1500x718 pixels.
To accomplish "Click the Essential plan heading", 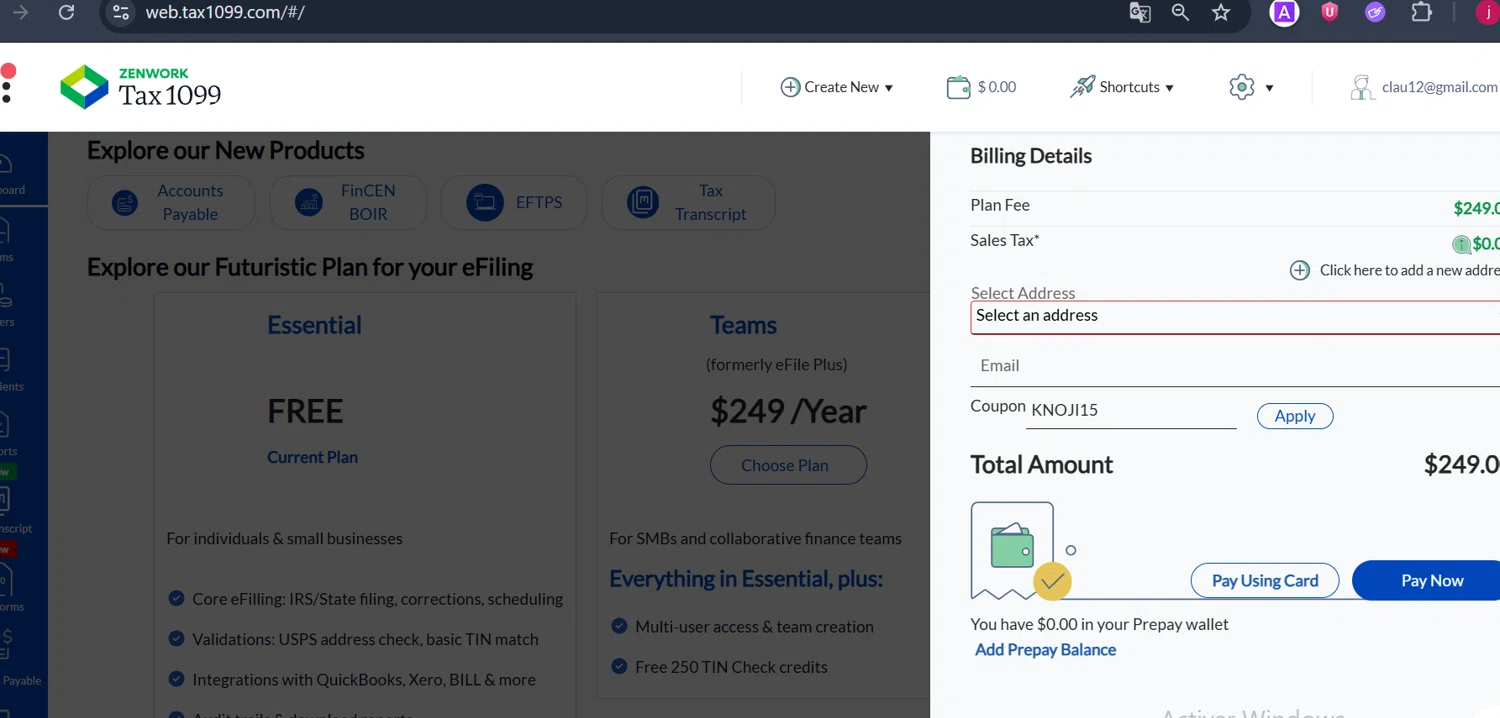I will click(x=314, y=325).
